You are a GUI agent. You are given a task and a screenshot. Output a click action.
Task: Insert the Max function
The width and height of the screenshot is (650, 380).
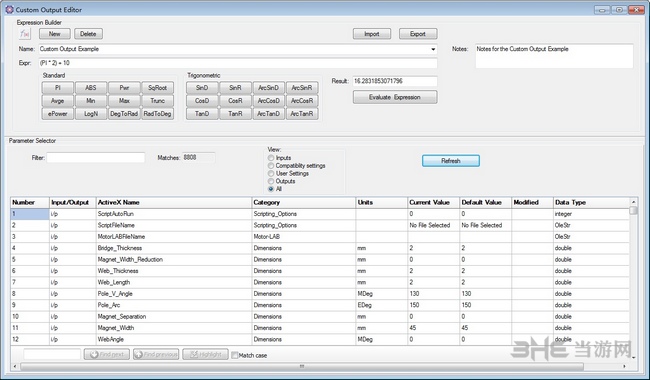point(124,101)
